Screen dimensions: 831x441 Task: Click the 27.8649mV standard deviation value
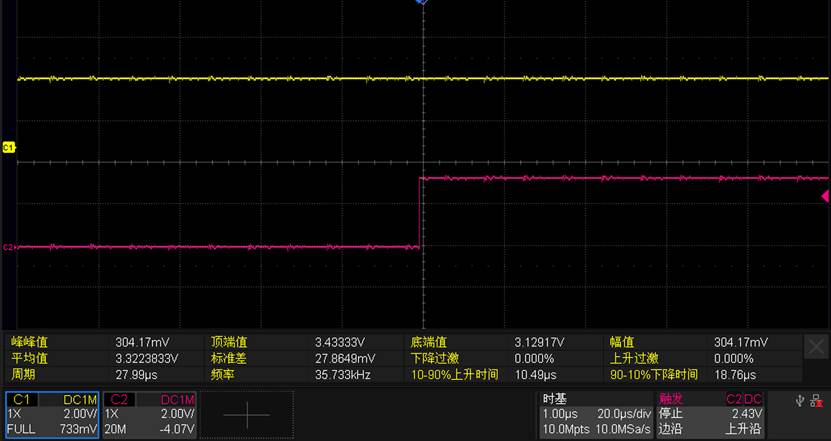click(x=345, y=359)
